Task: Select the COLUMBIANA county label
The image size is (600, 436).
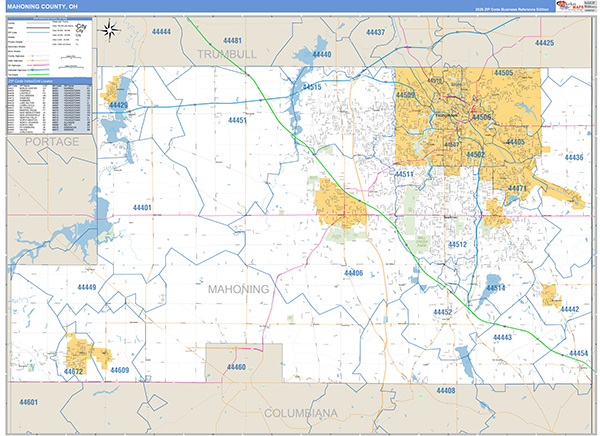Action: click(301, 413)
